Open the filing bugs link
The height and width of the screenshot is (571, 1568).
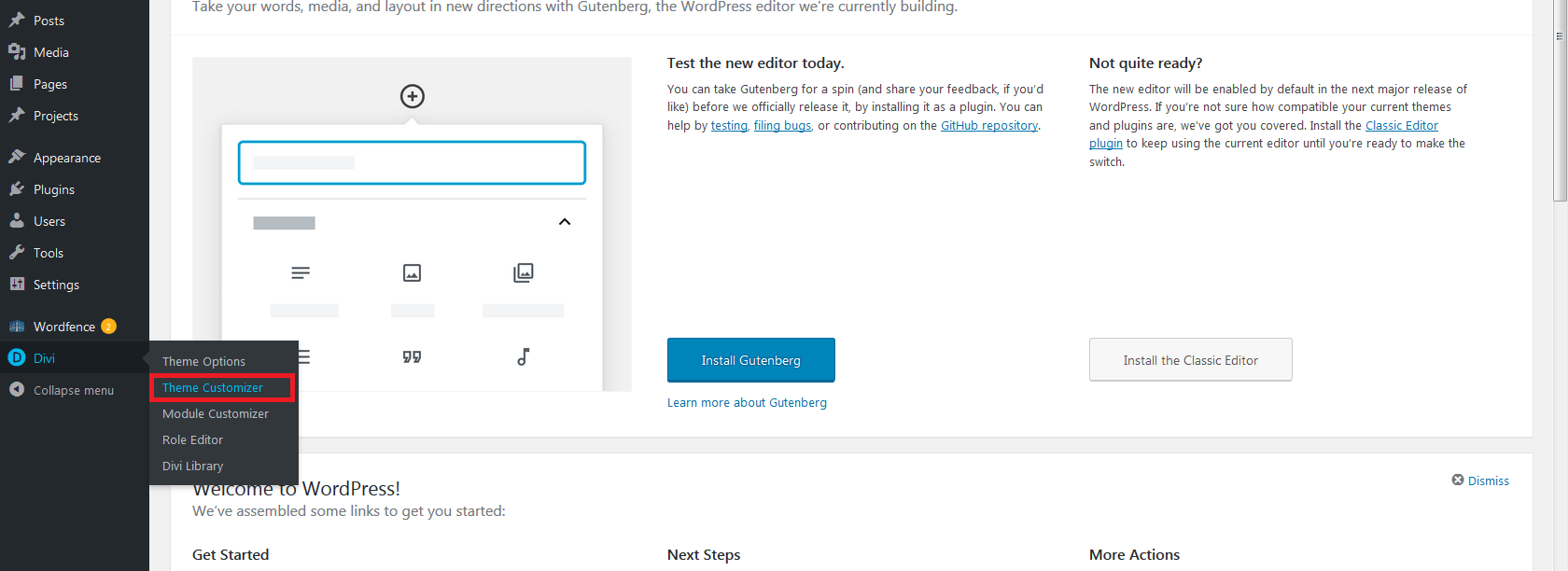point(782,126)
